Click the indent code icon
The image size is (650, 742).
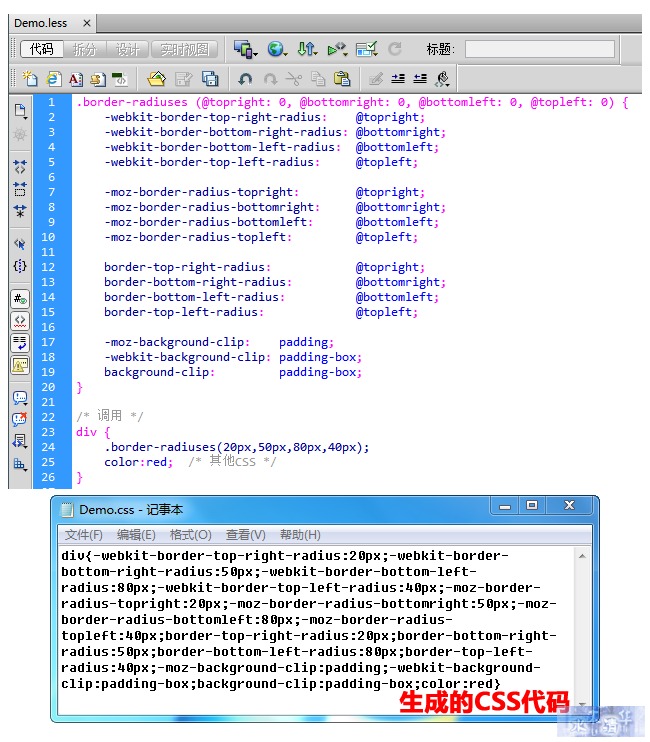[398, 79]
